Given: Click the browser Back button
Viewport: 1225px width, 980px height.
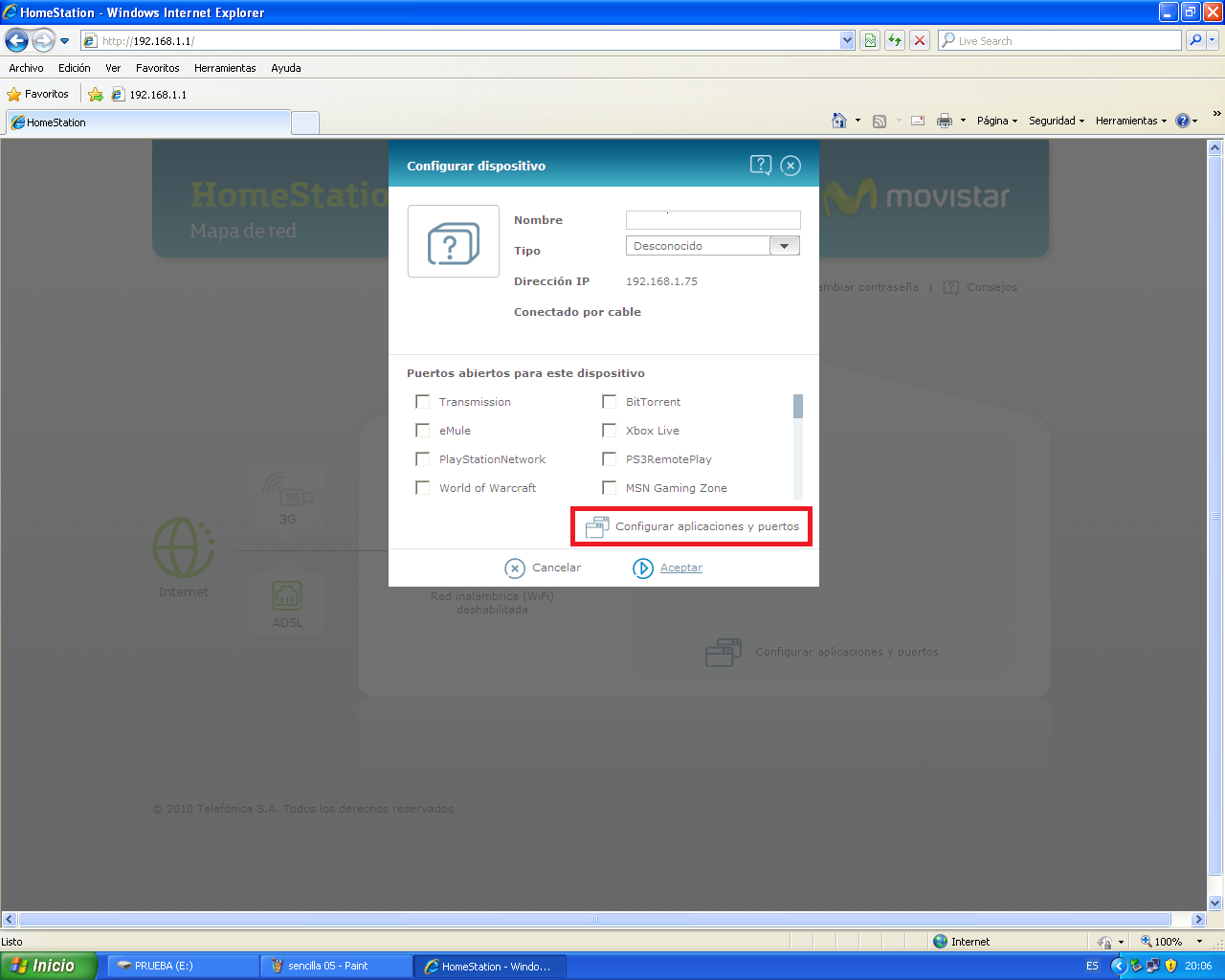Looking at the screenshot, I should (x=16, y=40).
